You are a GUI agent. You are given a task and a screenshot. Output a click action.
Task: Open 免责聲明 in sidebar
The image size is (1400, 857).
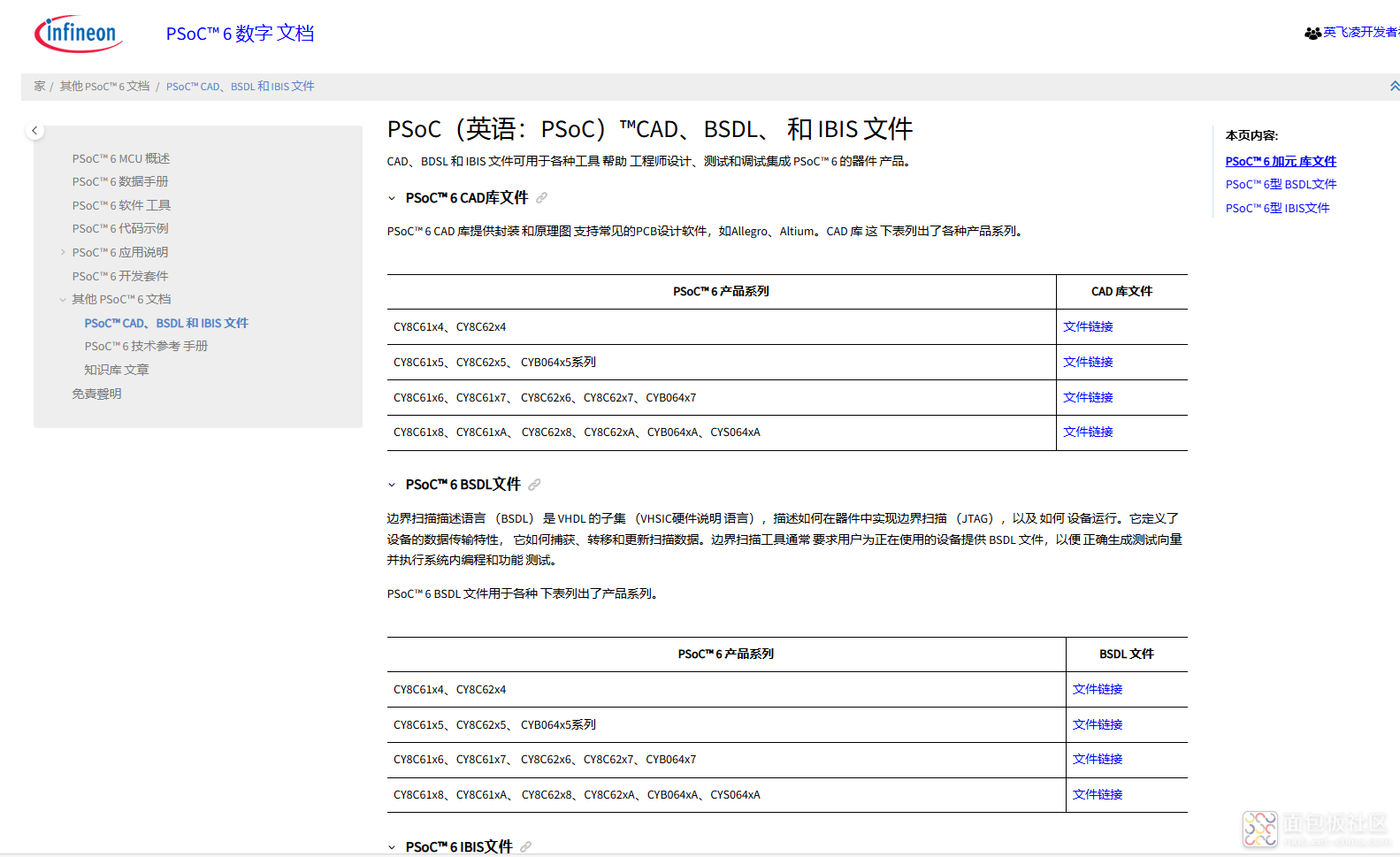pos(96,394)
